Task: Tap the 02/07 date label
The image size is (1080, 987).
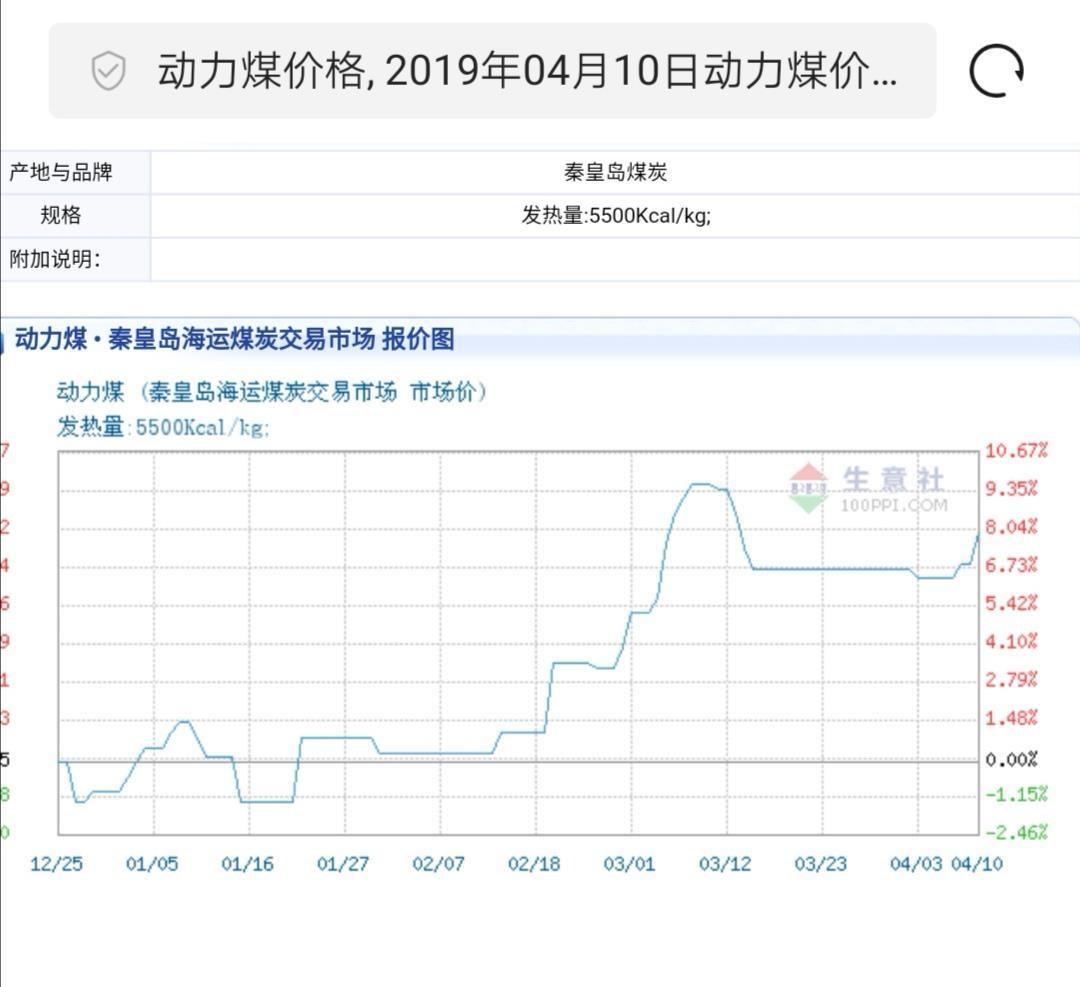Action: click(x=439, y=864)
